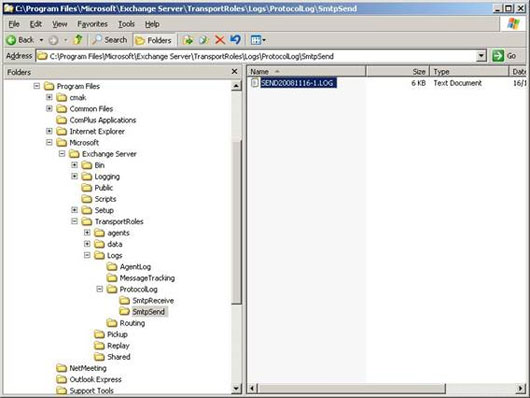This screenshot has height=398, width=530.
Task: Toggle the Folders pane button
Action: 154,40
